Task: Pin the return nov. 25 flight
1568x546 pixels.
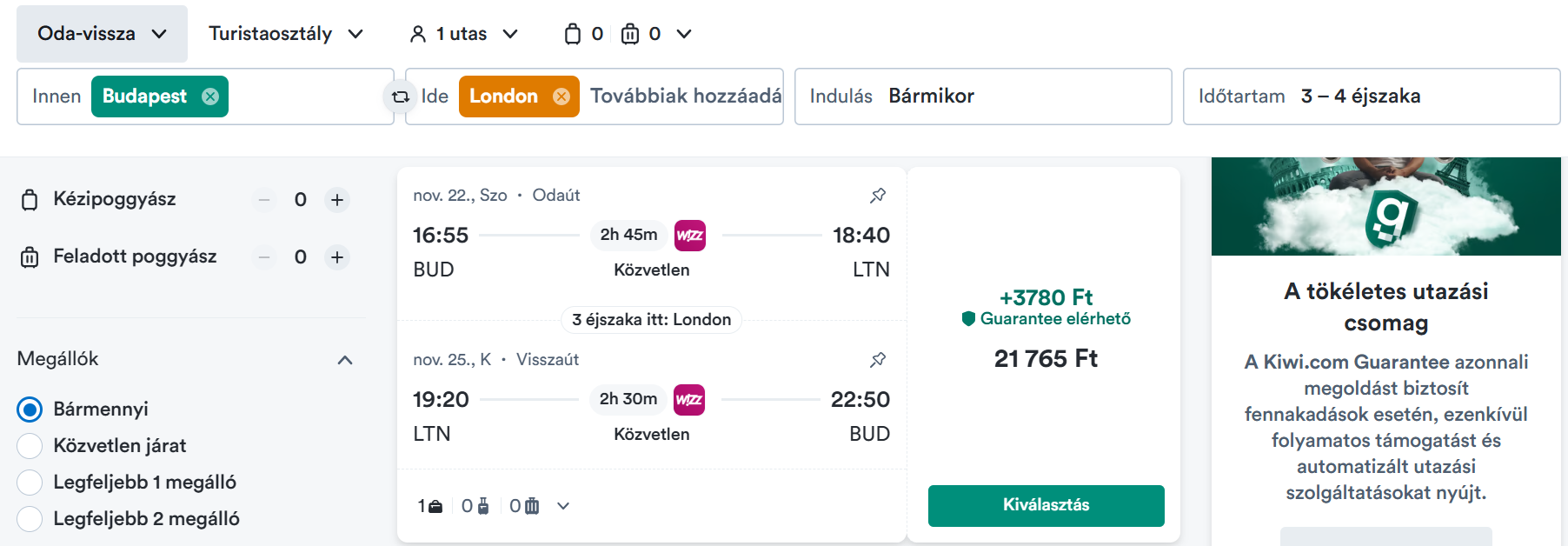Action: [x=878, y=360]
